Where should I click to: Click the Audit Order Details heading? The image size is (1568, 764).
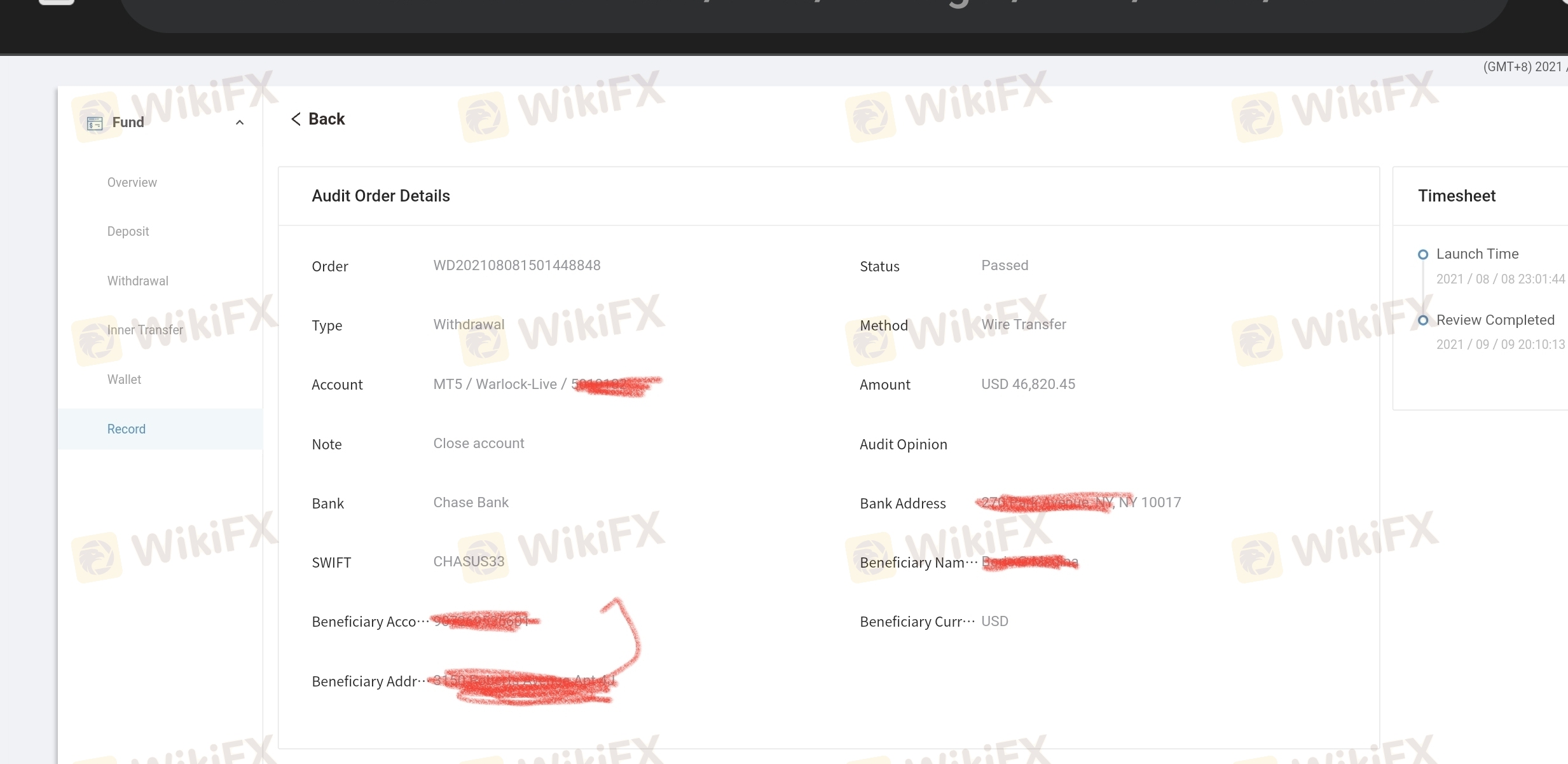(x=381, y=196)
